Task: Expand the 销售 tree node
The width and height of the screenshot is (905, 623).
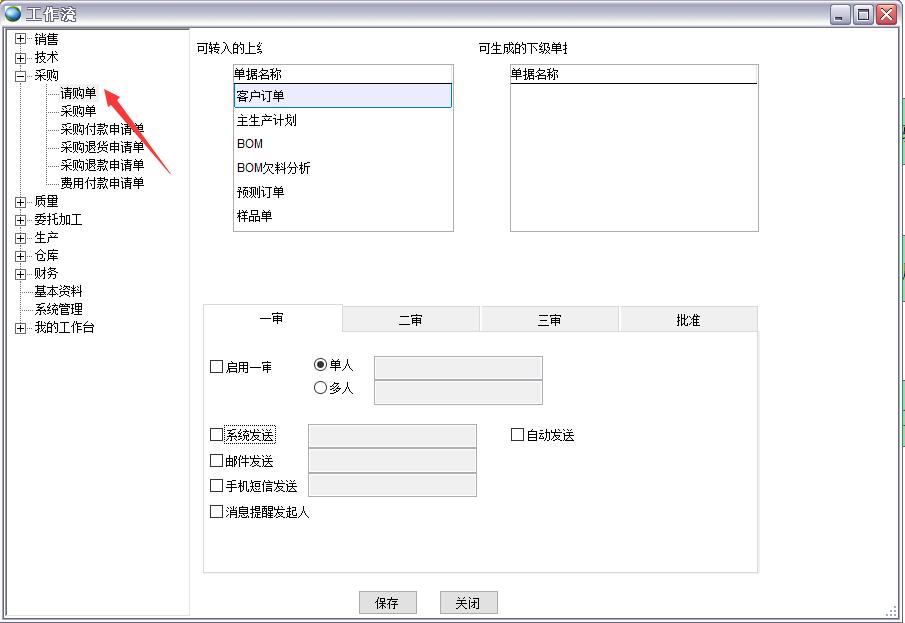Action: [20, 38]
